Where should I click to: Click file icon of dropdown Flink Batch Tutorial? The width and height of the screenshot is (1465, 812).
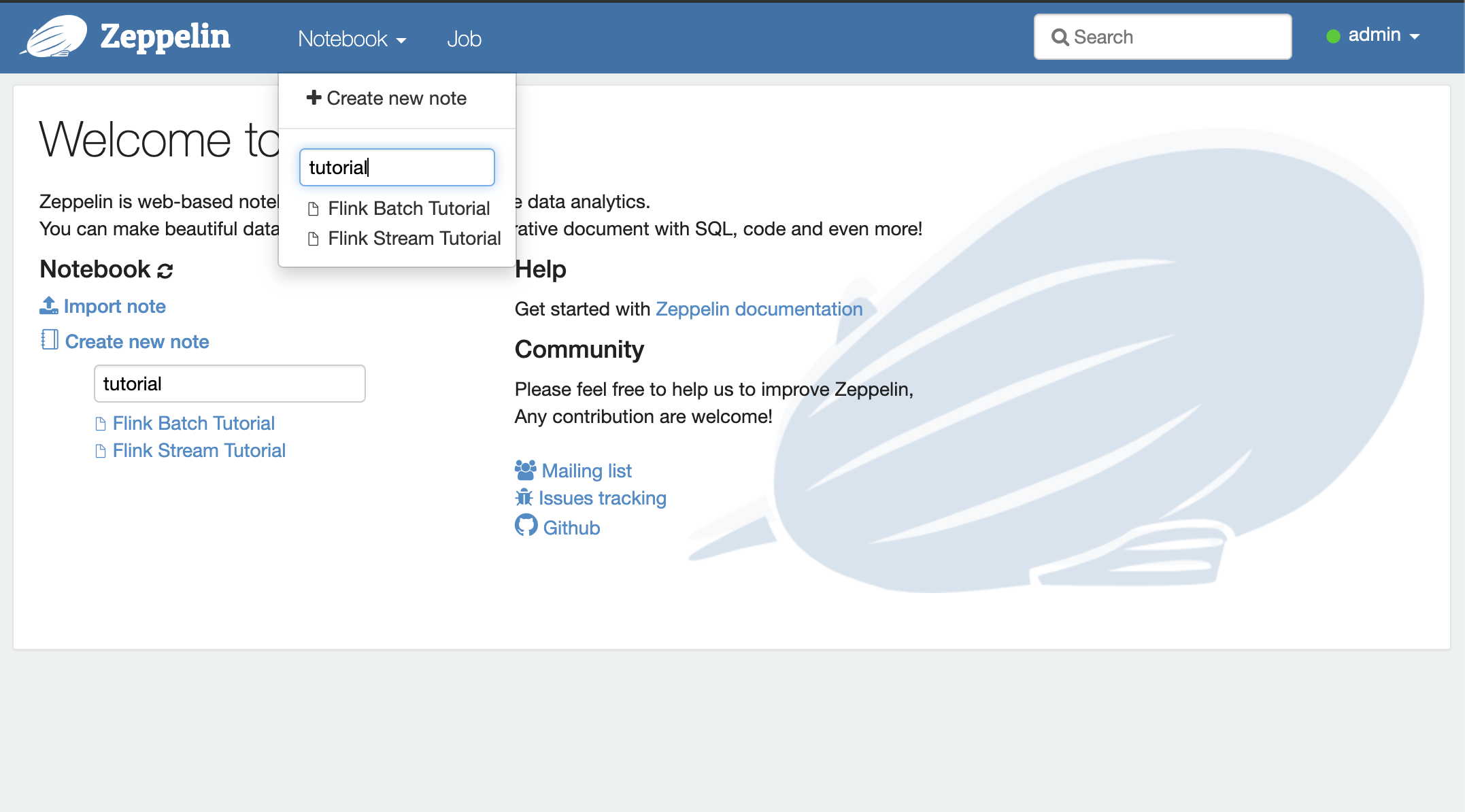(x=314, y=209)
